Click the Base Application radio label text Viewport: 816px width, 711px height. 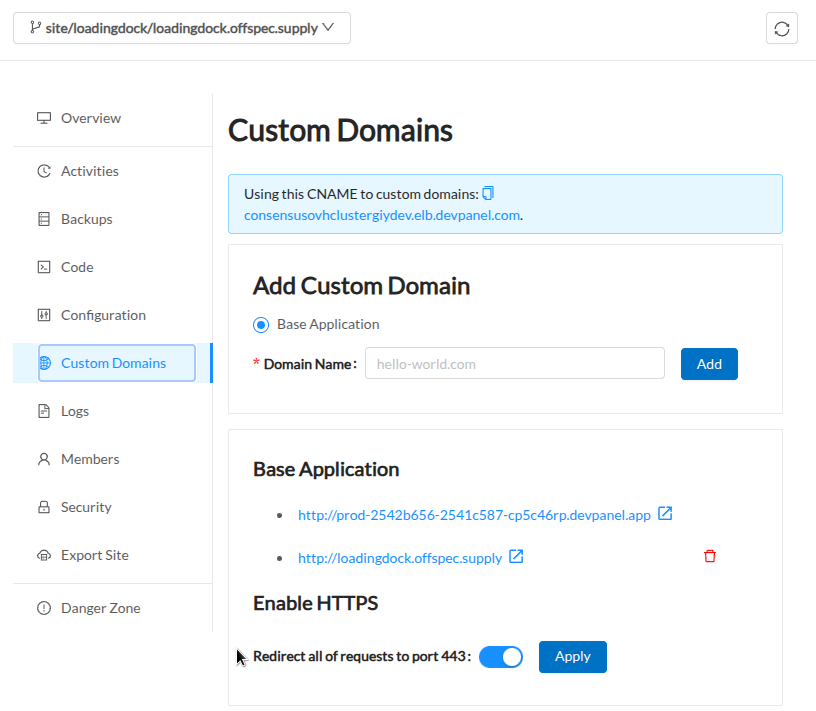point(328,324)
